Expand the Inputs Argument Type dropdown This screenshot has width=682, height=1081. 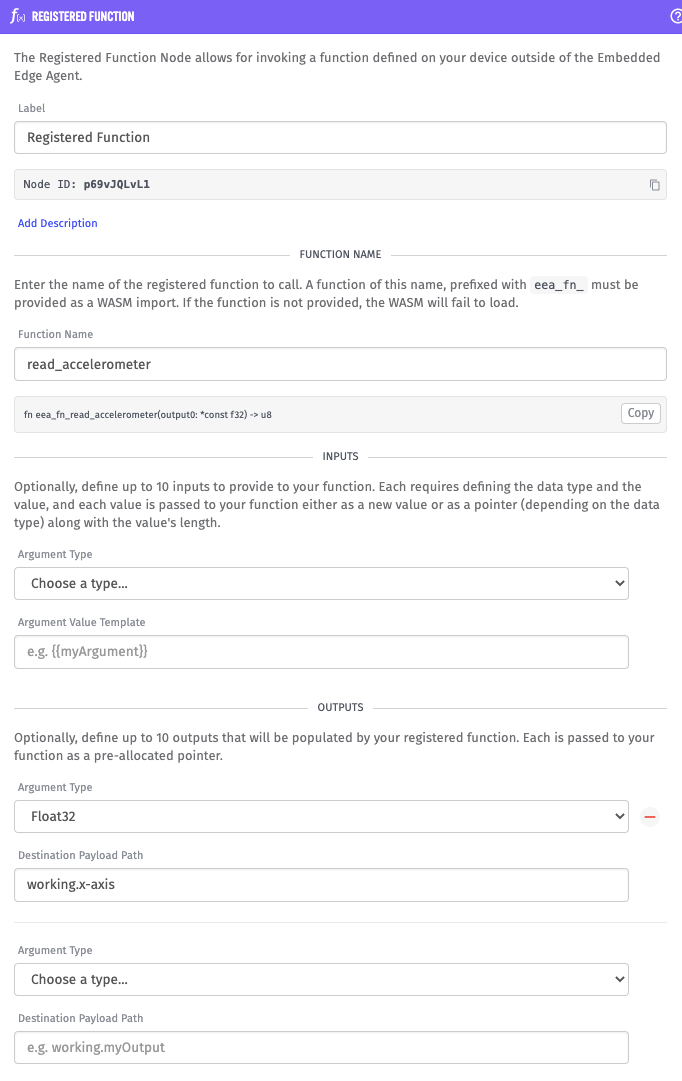[321, 583]
